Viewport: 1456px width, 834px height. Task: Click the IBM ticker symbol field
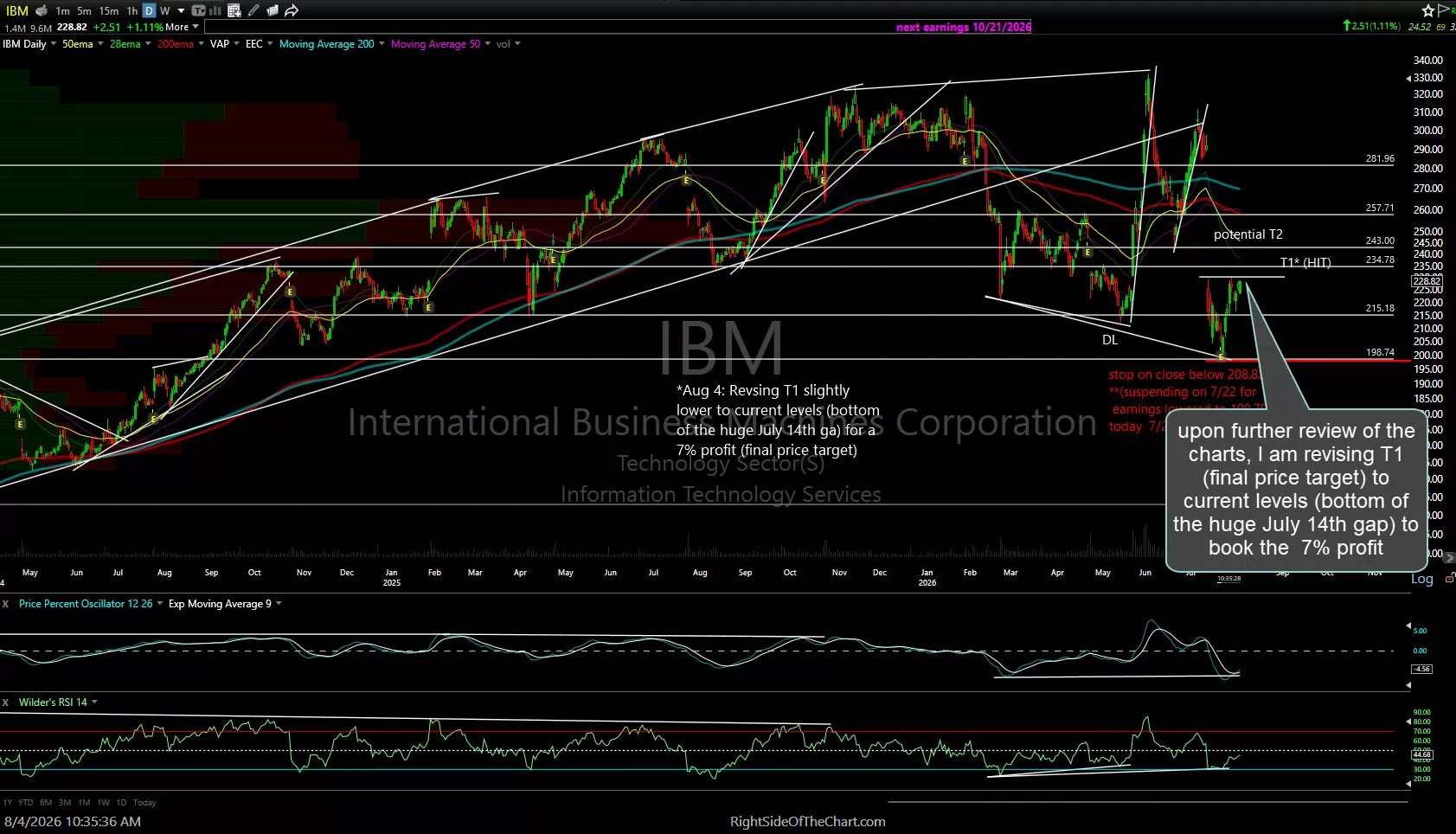17,10
